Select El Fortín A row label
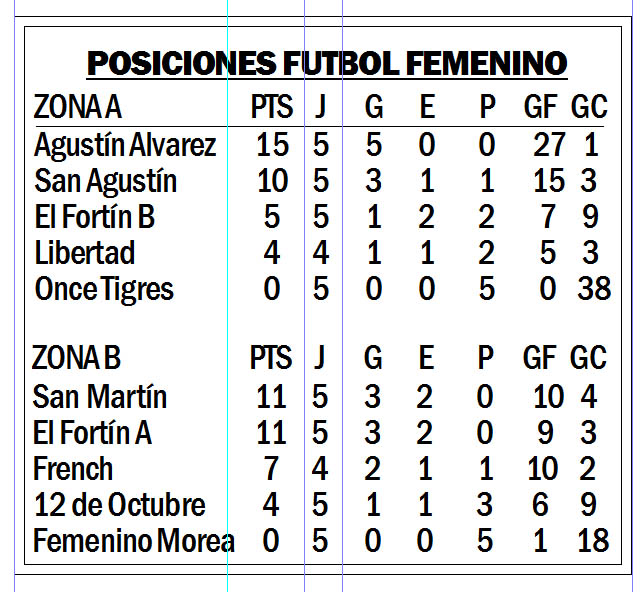This screenshot has width=644, height=592. pyautogui.click(x=92, y=433)
